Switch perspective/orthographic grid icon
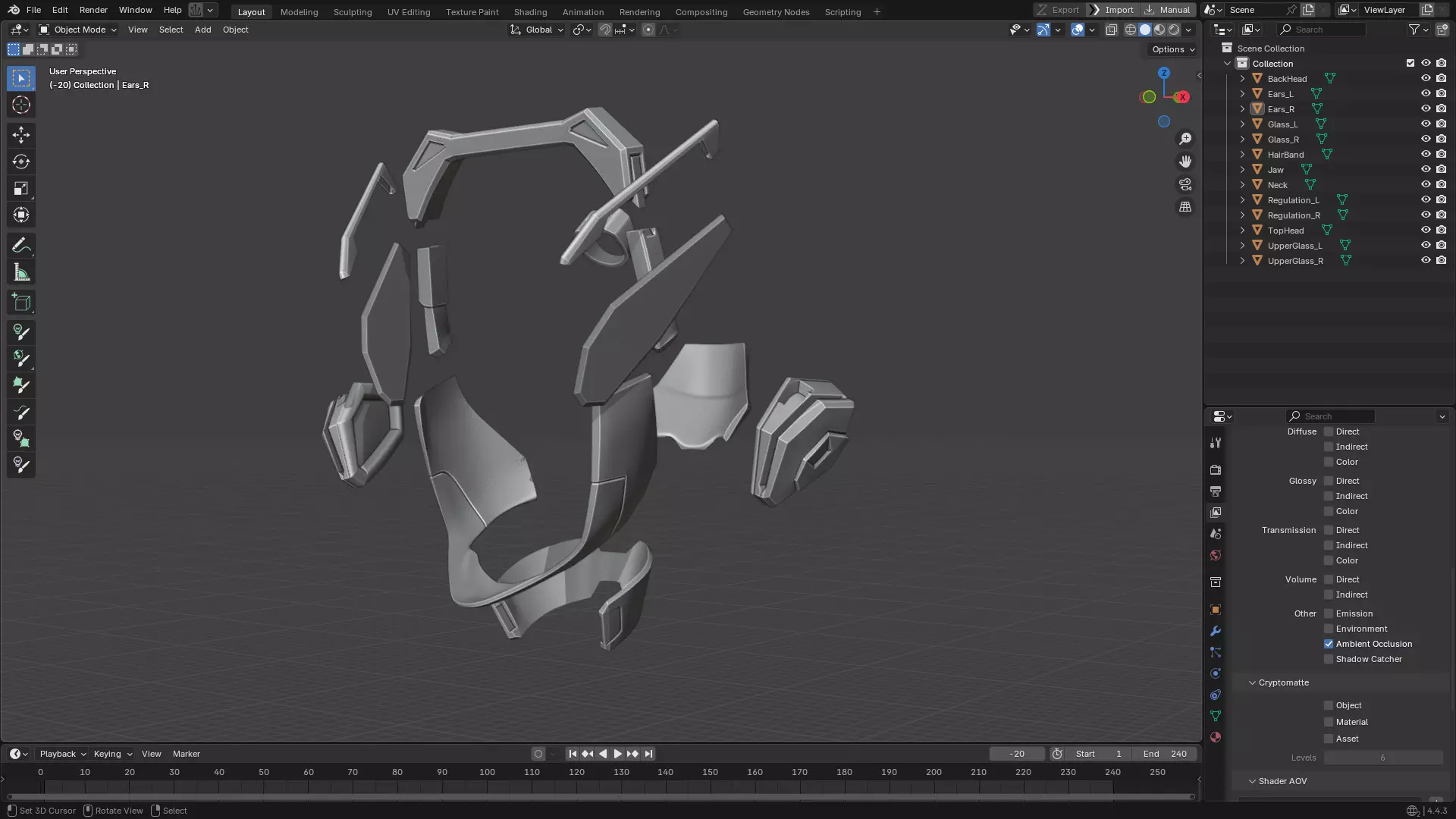The height and width of the screenshot is (819, 1456). 1185,207
